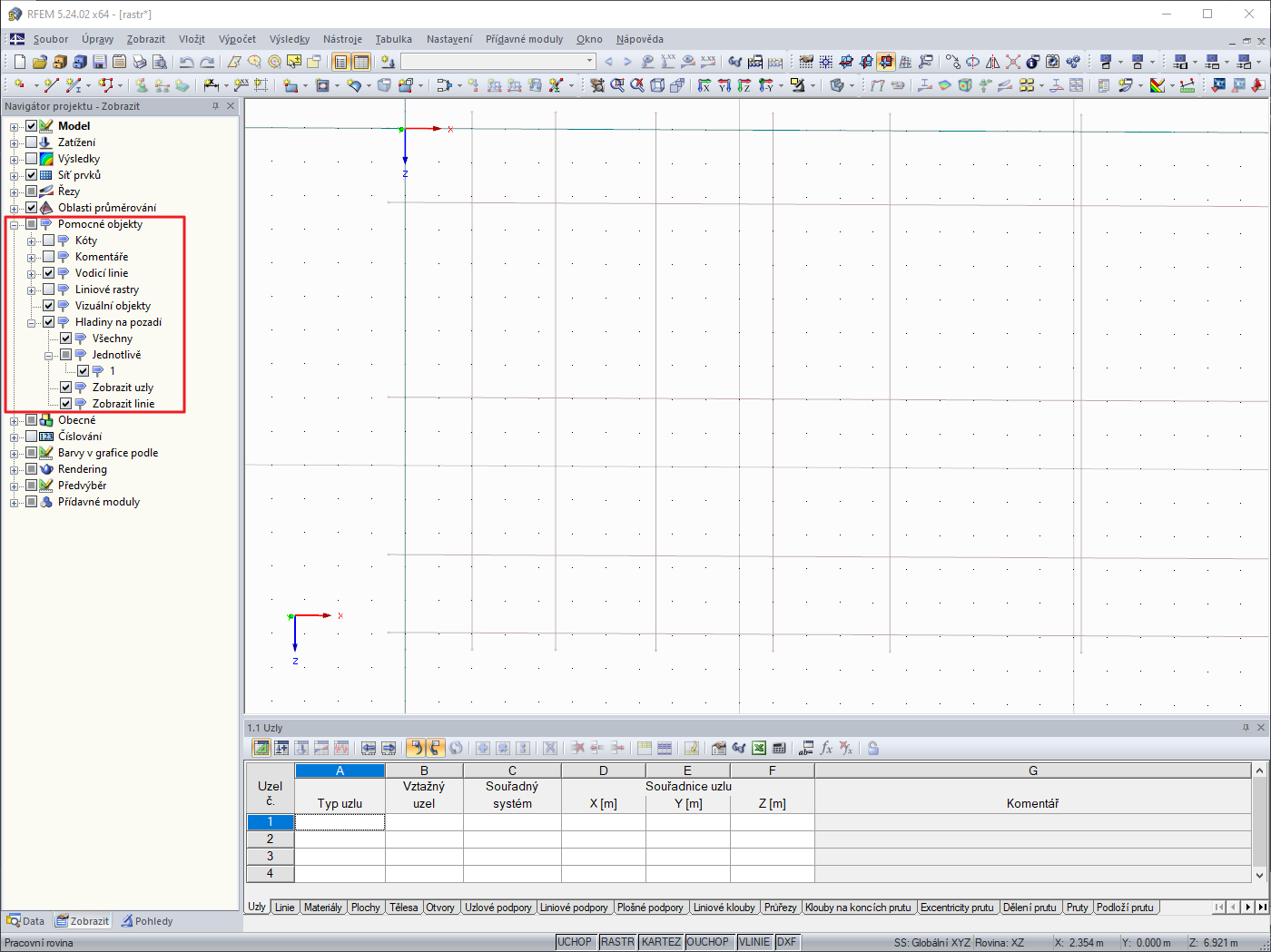Toggle the DXF status bar button

coord(787,942)
